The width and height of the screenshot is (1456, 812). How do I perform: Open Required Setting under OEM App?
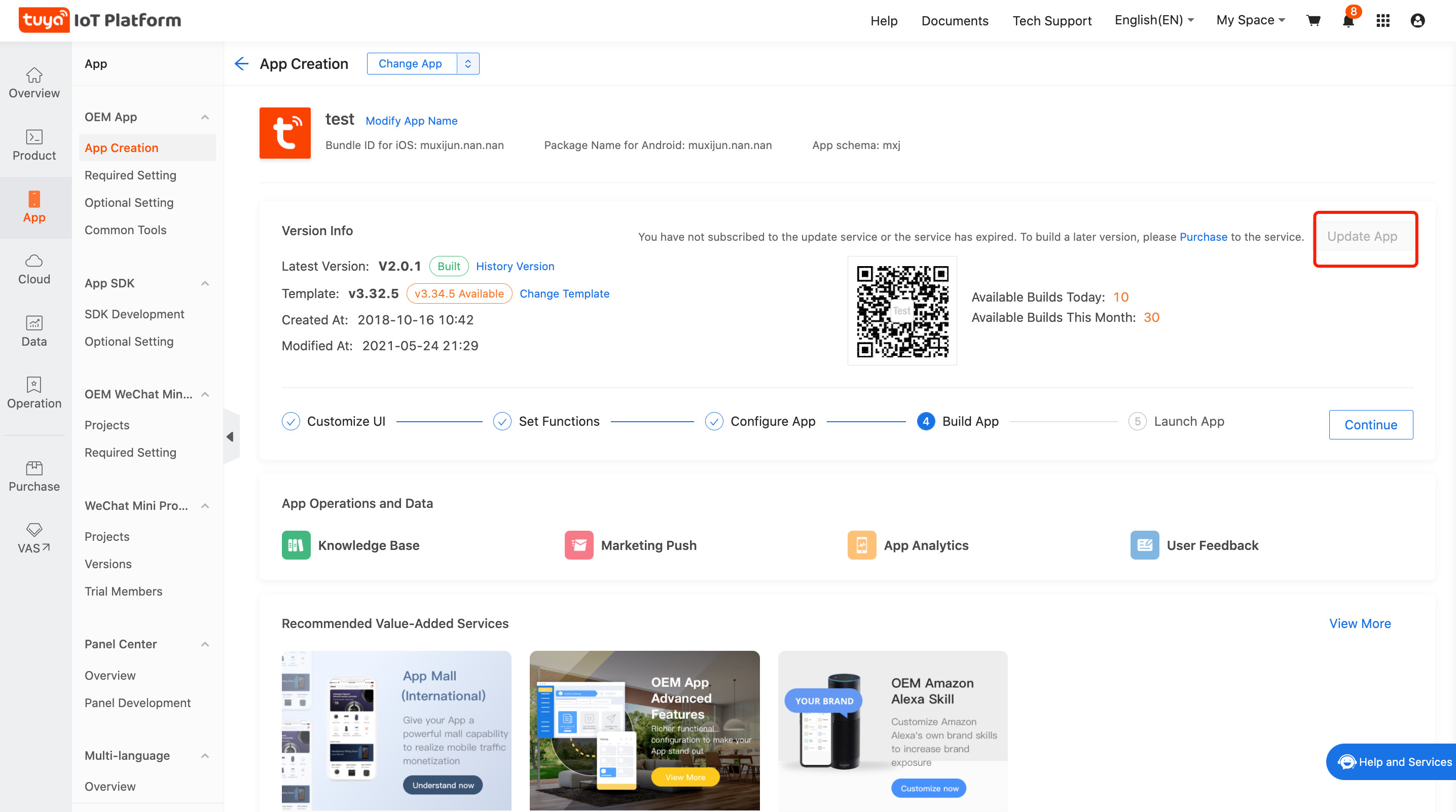point(131,175)
